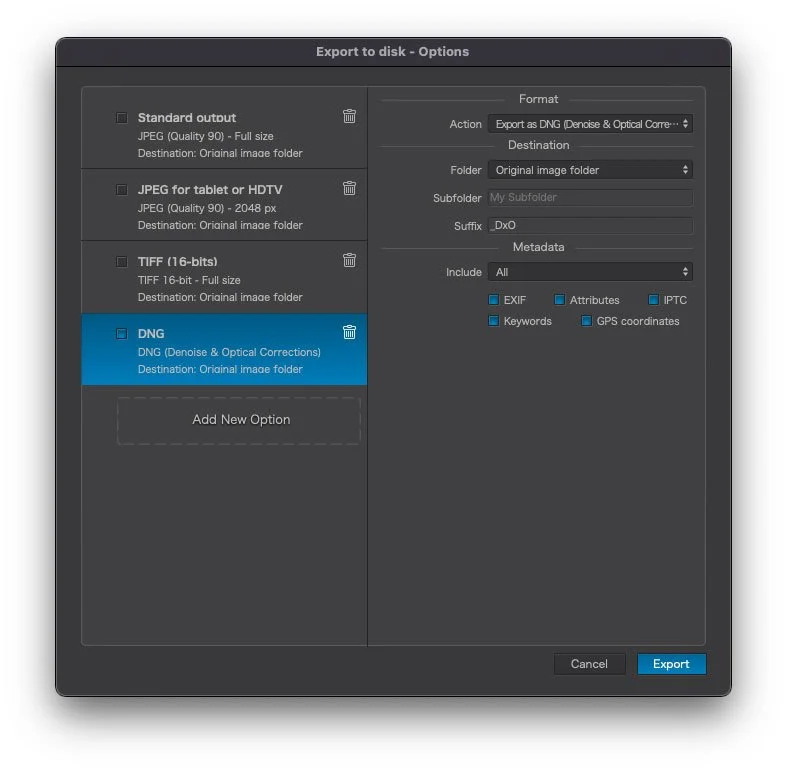The image size is (787, 770).
Task: Enable the JPEG for tablet or HDTV checkbox
Action: [121, 189]
